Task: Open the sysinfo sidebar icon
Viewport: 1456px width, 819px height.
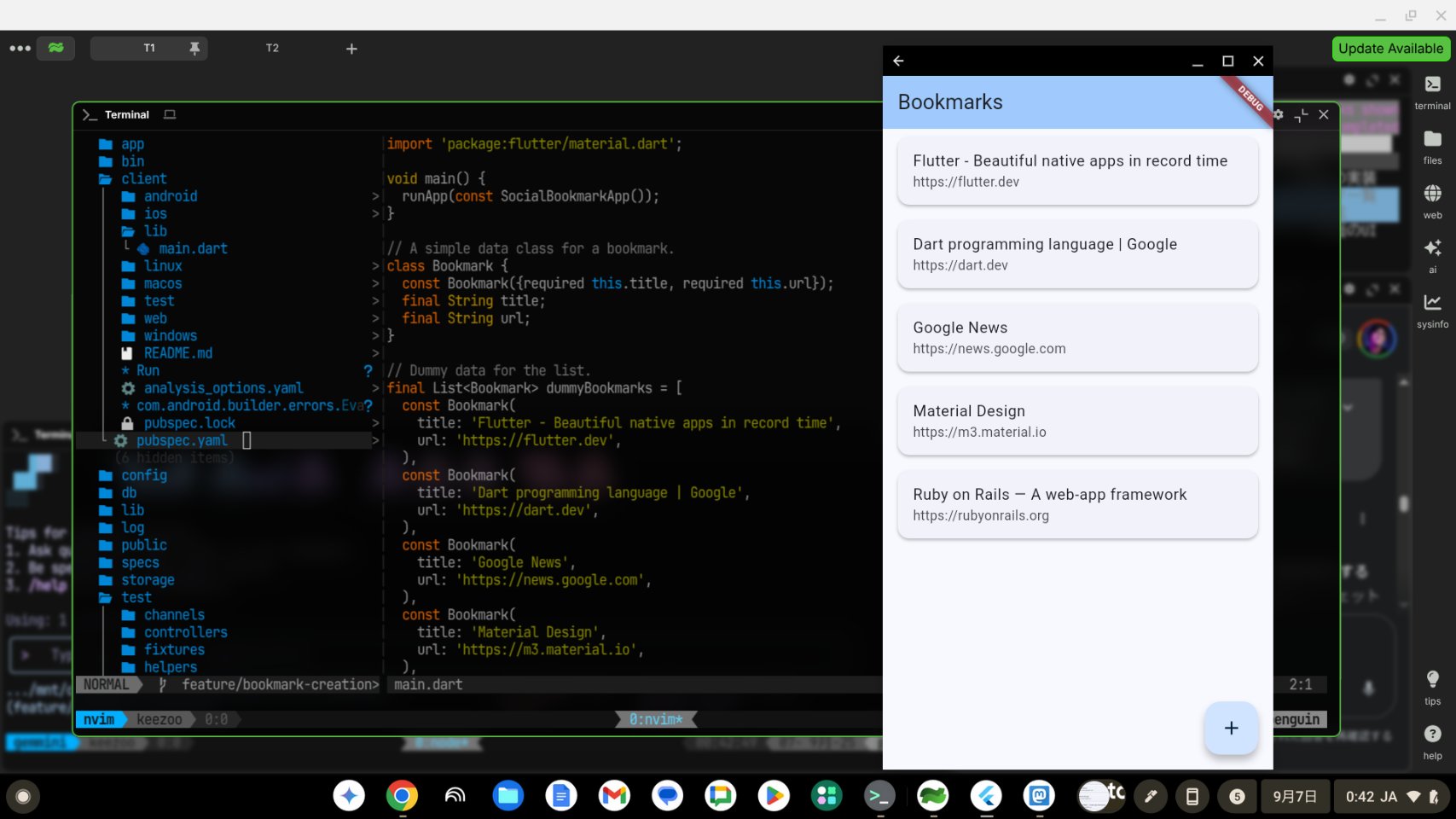Action: [1432, 311]
